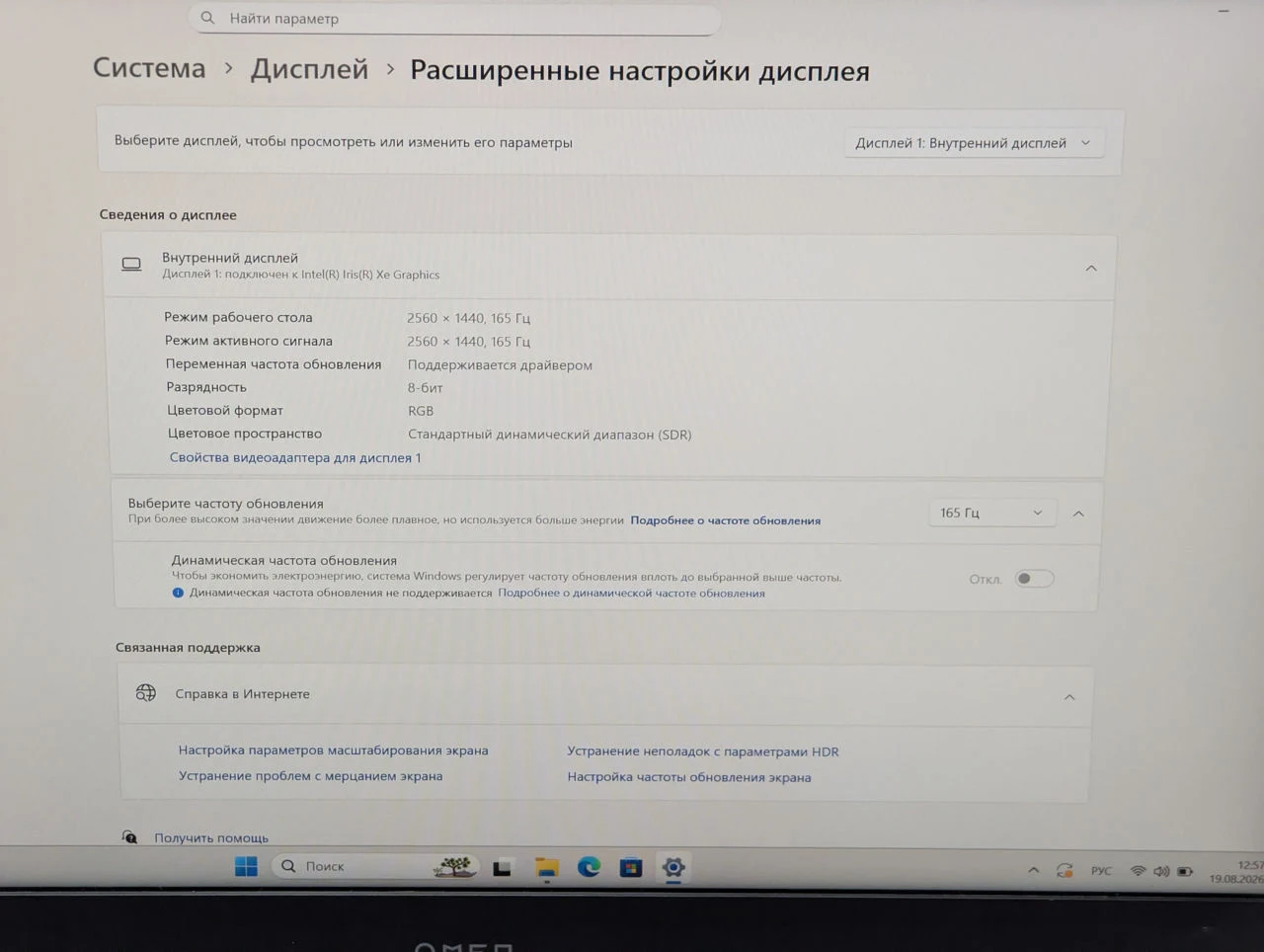Click the blue info icon near dynamic refresh note
This screenshot has width=1264, height=952.
point(178,593)
